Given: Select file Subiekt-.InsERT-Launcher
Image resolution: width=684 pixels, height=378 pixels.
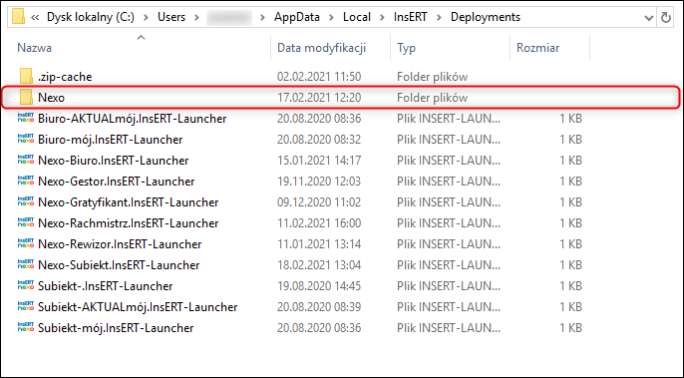Looking at the screenshot, I should [106, 286].
